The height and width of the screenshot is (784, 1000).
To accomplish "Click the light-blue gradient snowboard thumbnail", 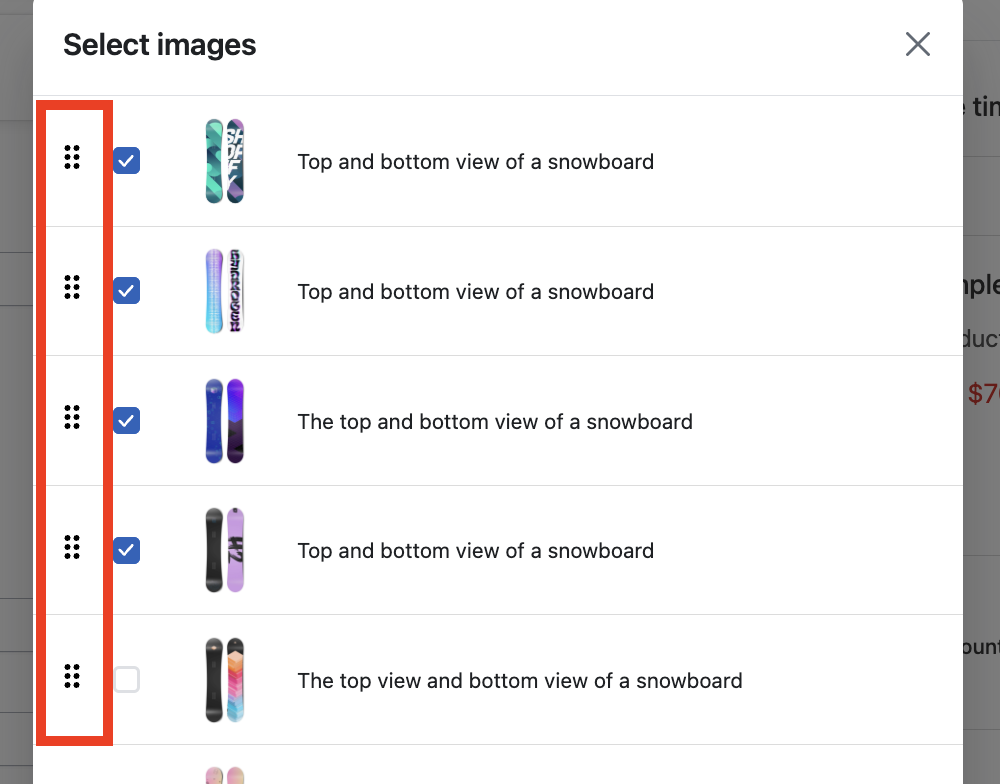I will [225, 291].
